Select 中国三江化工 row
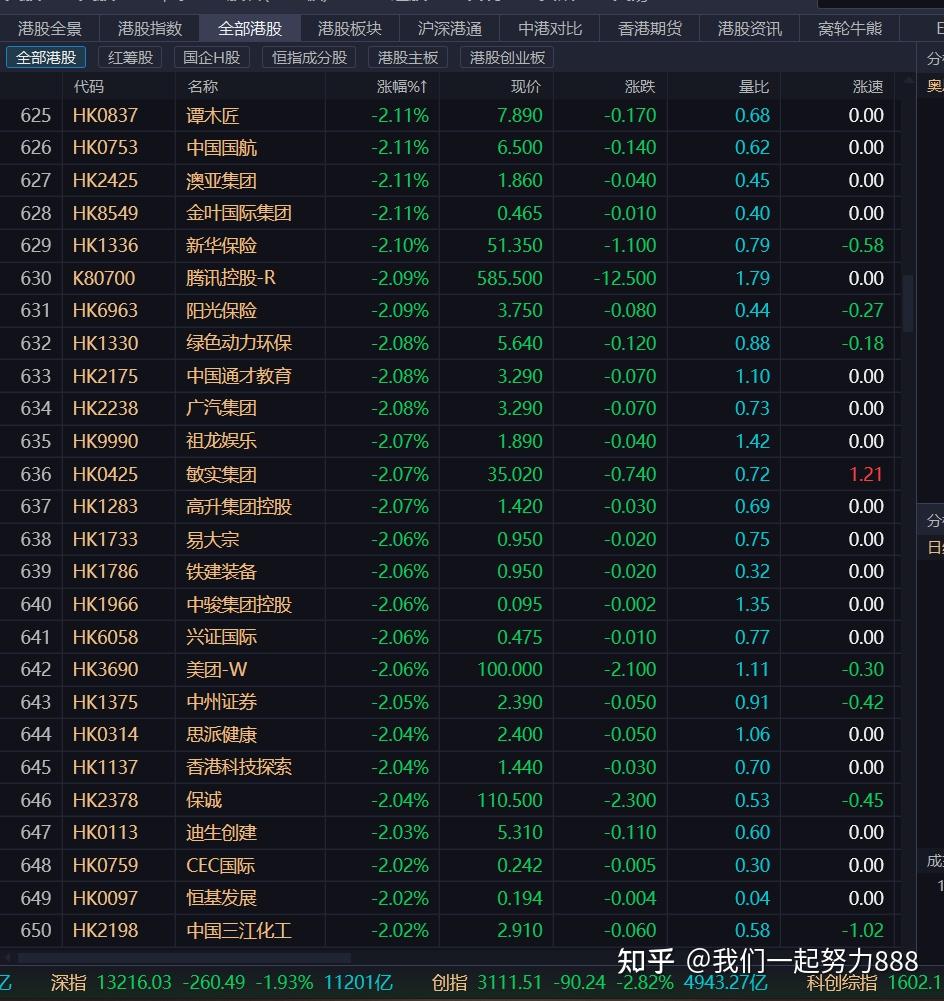Screen dimensions: 944x1001 (x=450, y=931)
